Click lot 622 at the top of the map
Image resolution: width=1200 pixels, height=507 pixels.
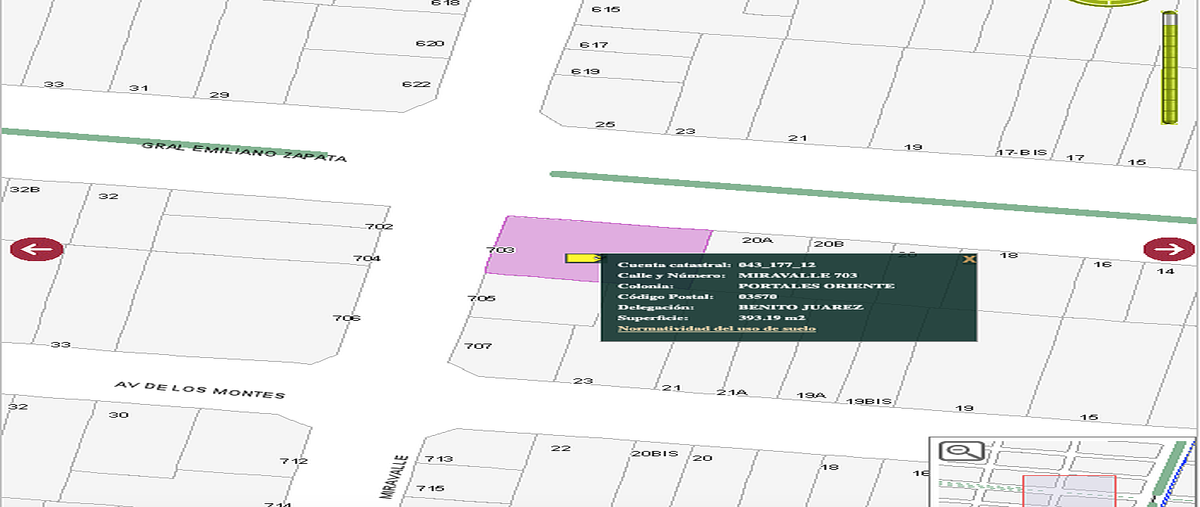415,84
